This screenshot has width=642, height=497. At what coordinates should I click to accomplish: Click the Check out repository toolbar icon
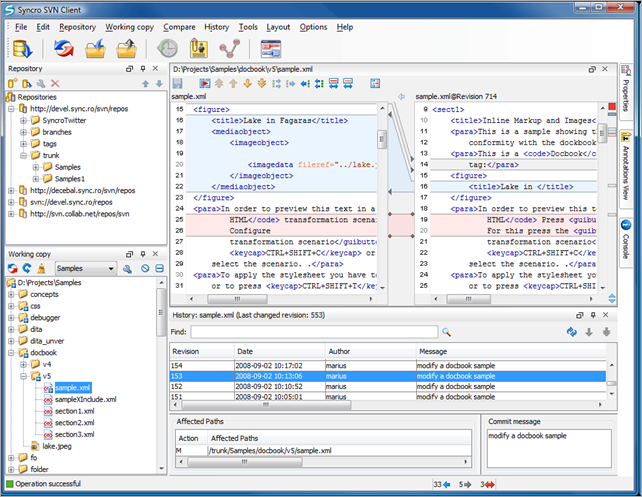(x=23, y=47)
